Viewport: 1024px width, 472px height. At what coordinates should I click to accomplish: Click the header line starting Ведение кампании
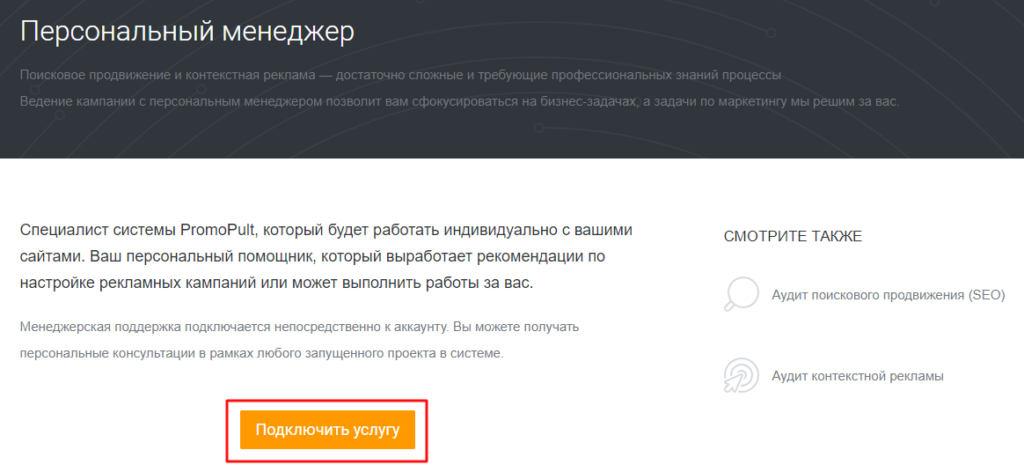(x=460, y=102)
